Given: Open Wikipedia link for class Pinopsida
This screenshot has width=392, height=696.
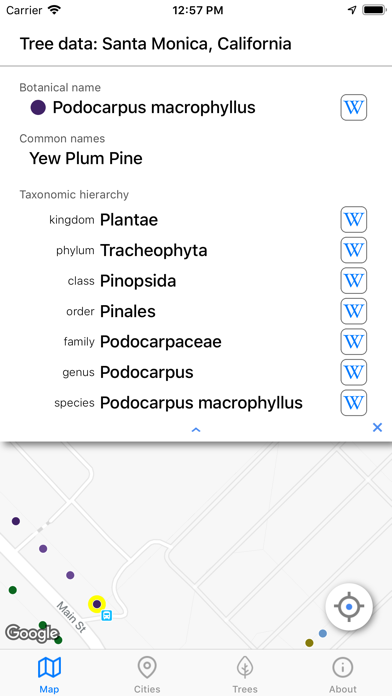Looking at the screenshot, I should (353, 281).
